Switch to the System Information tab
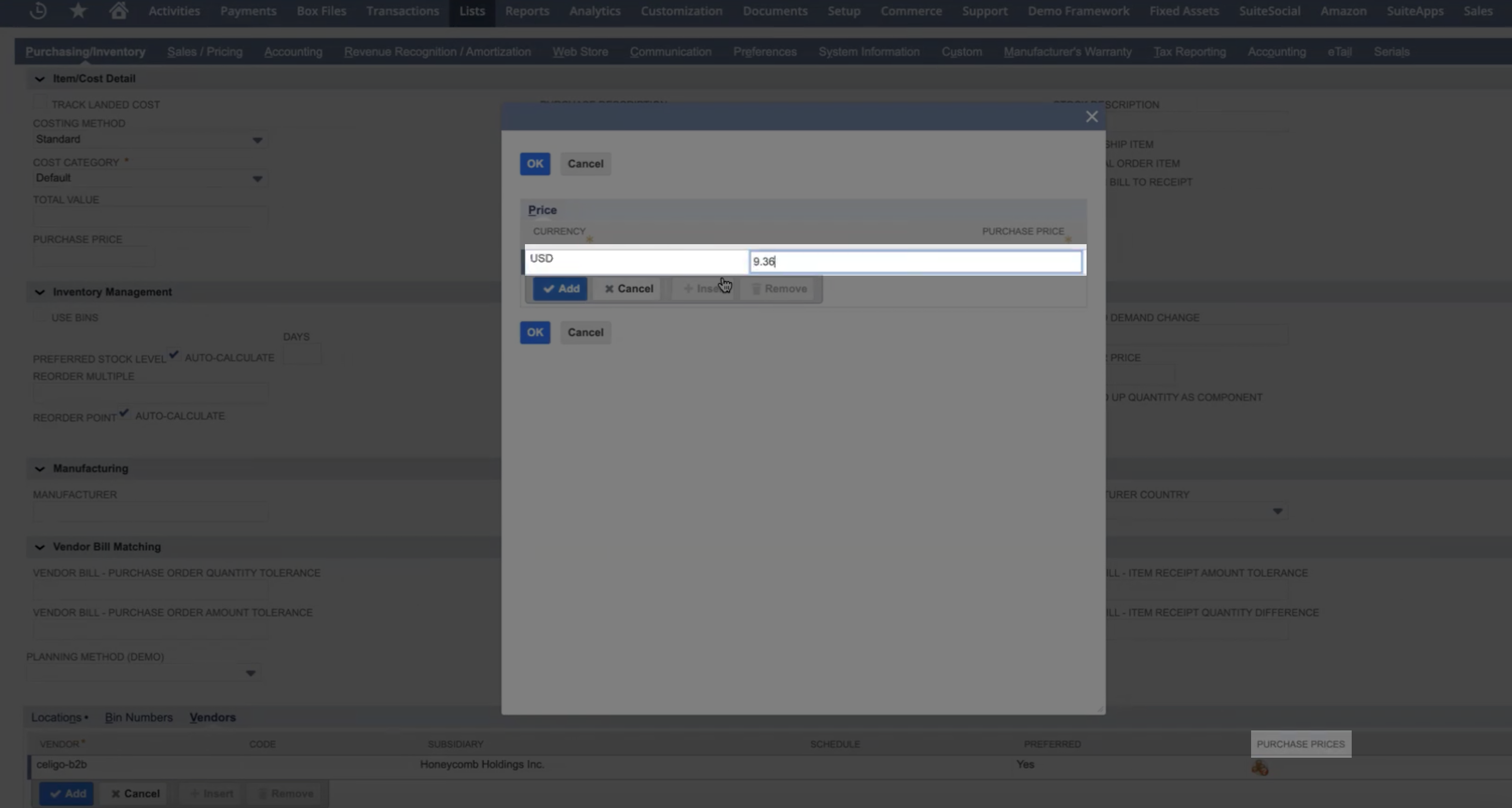 (x=869, y=52)
